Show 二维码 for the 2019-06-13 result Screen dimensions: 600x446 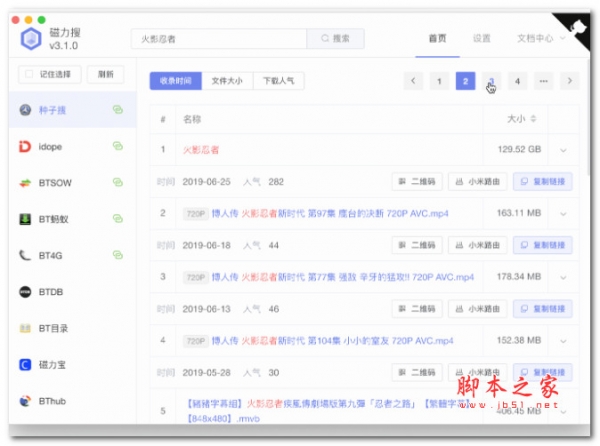pos(417,309)
